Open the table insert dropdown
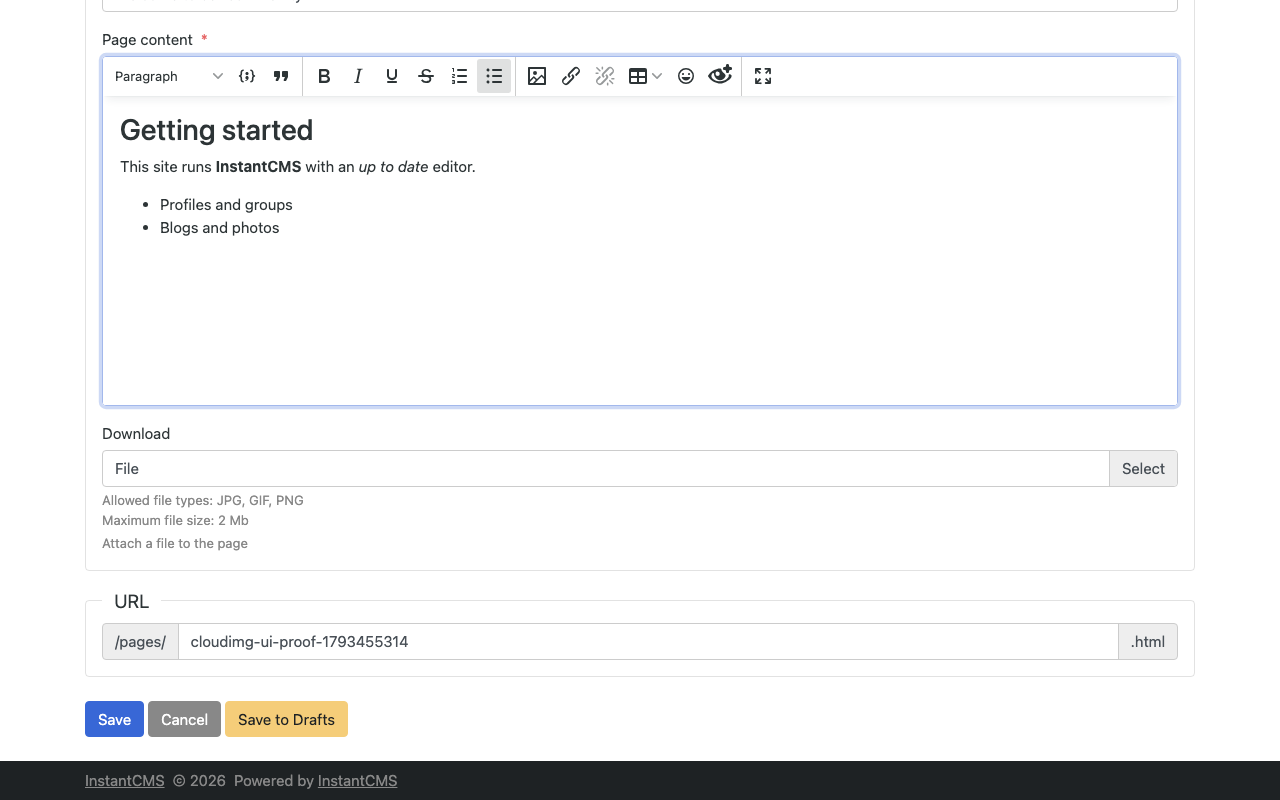1280x800 pixels. [645, 76]
